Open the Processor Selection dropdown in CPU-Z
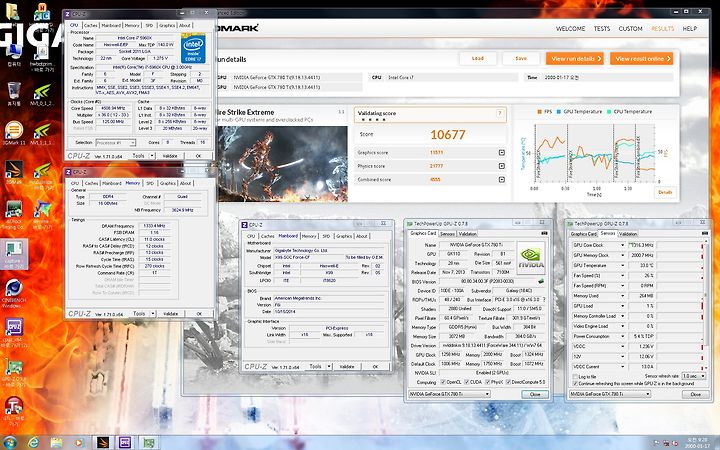720x450 pixels. [115, 143]
